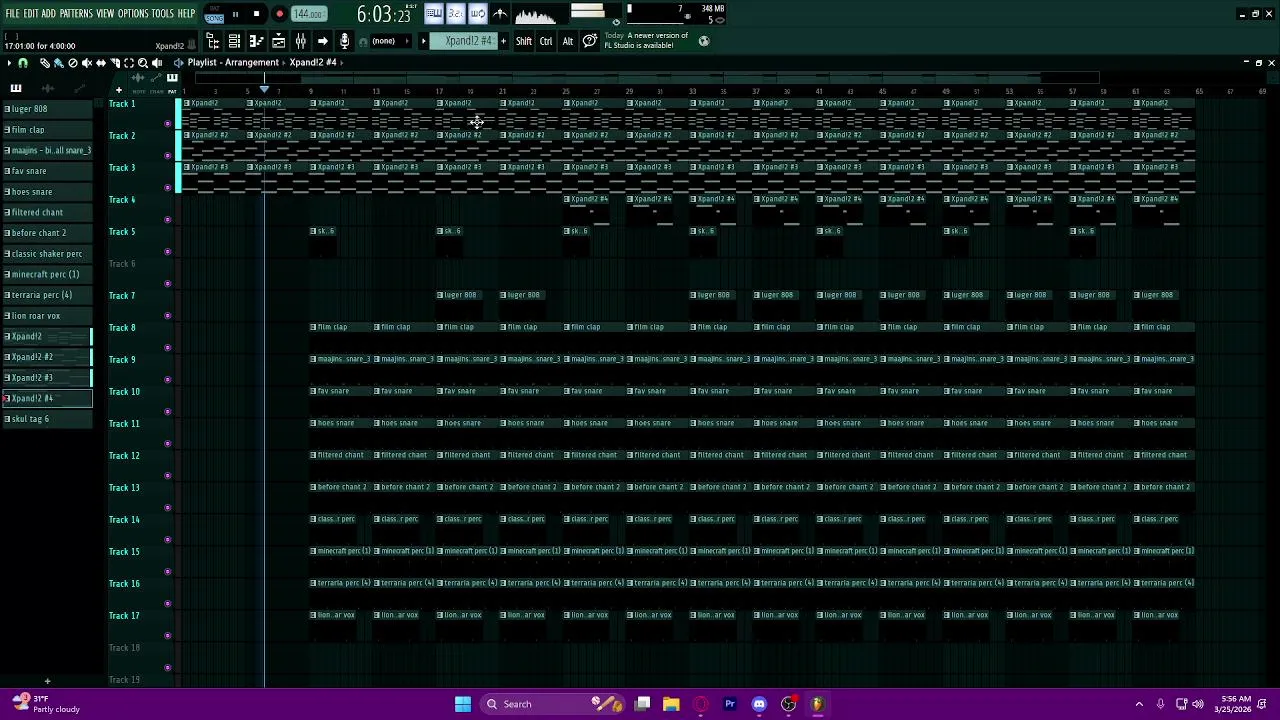
Task: Open the EDIT menu
Action: pos(31,14)
